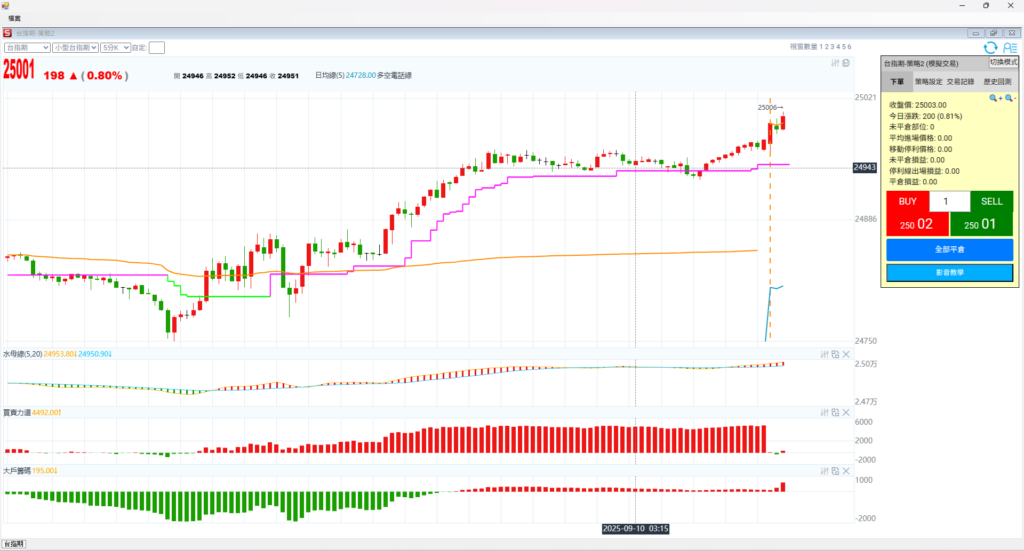
Task: Open the 檔案 menu
Action: pos(14,18)
